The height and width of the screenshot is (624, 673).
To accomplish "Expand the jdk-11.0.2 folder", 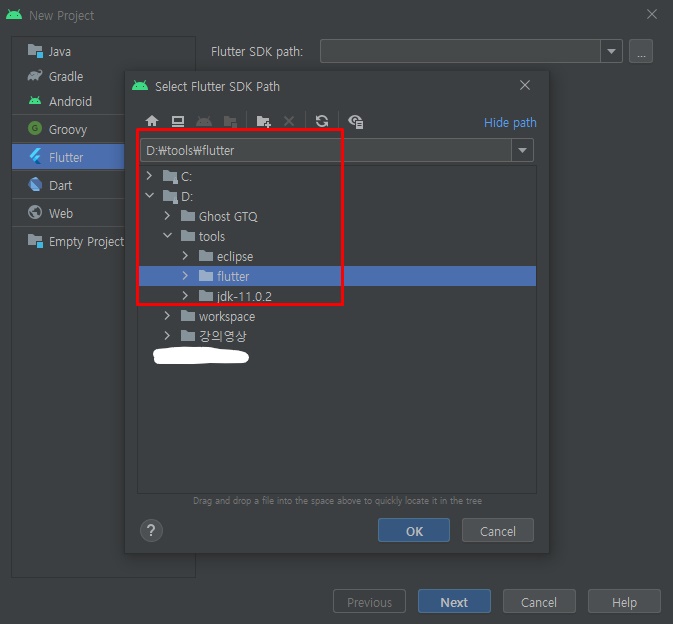I will (185, 296).
